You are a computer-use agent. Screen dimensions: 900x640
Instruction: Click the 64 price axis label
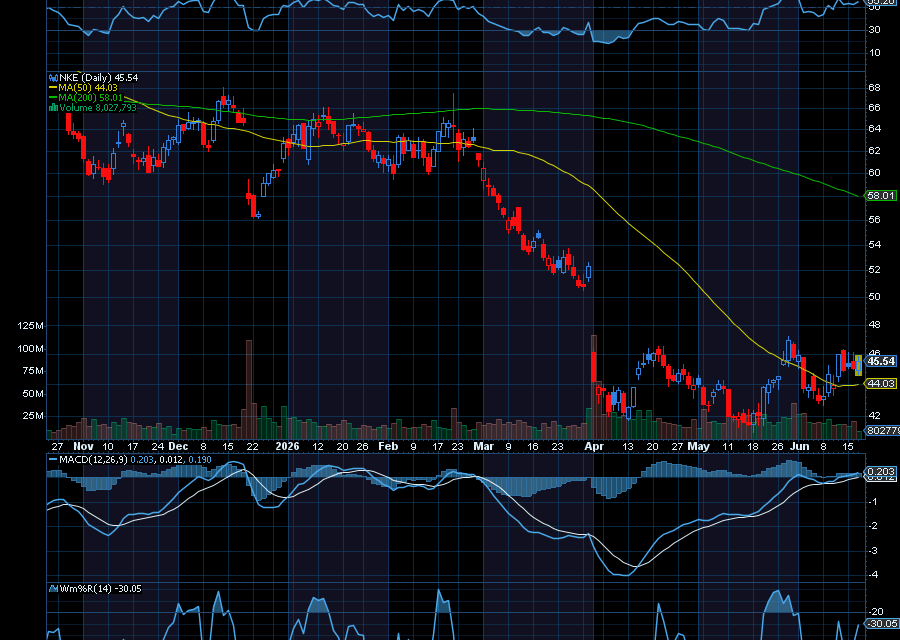874,129
